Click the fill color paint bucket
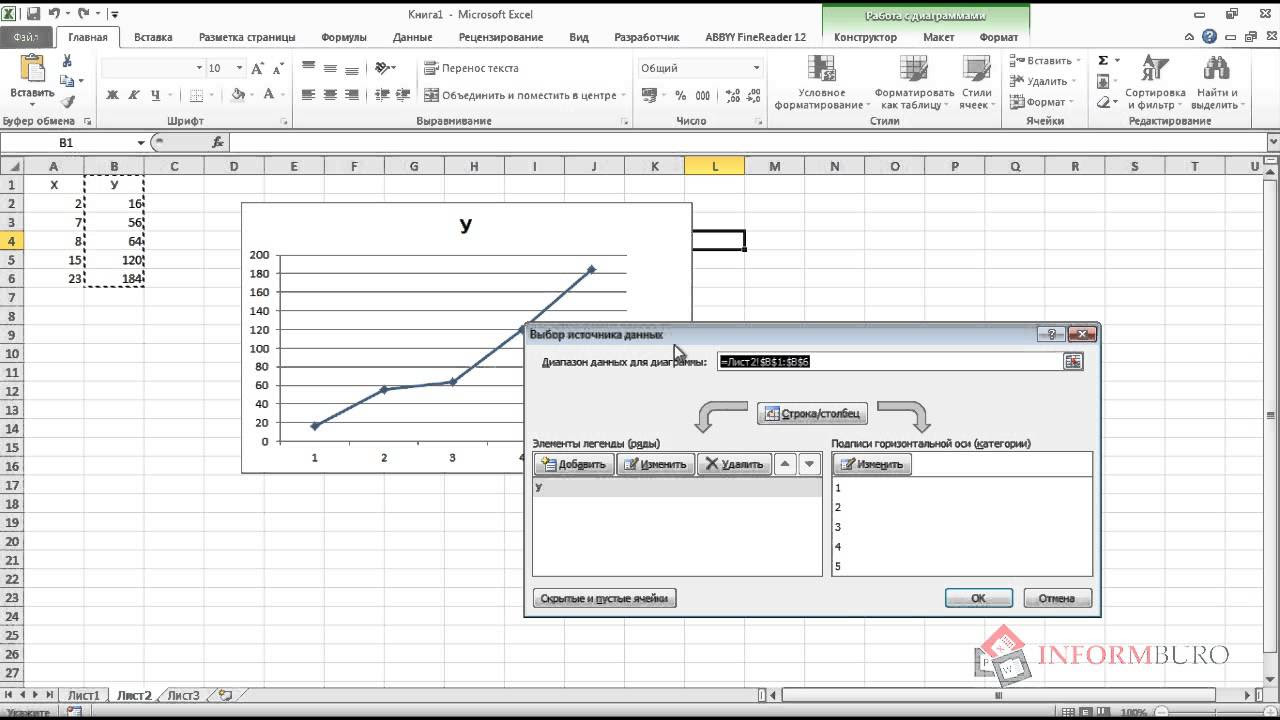This screenshot has height=720, width=1280. [238, 95]
